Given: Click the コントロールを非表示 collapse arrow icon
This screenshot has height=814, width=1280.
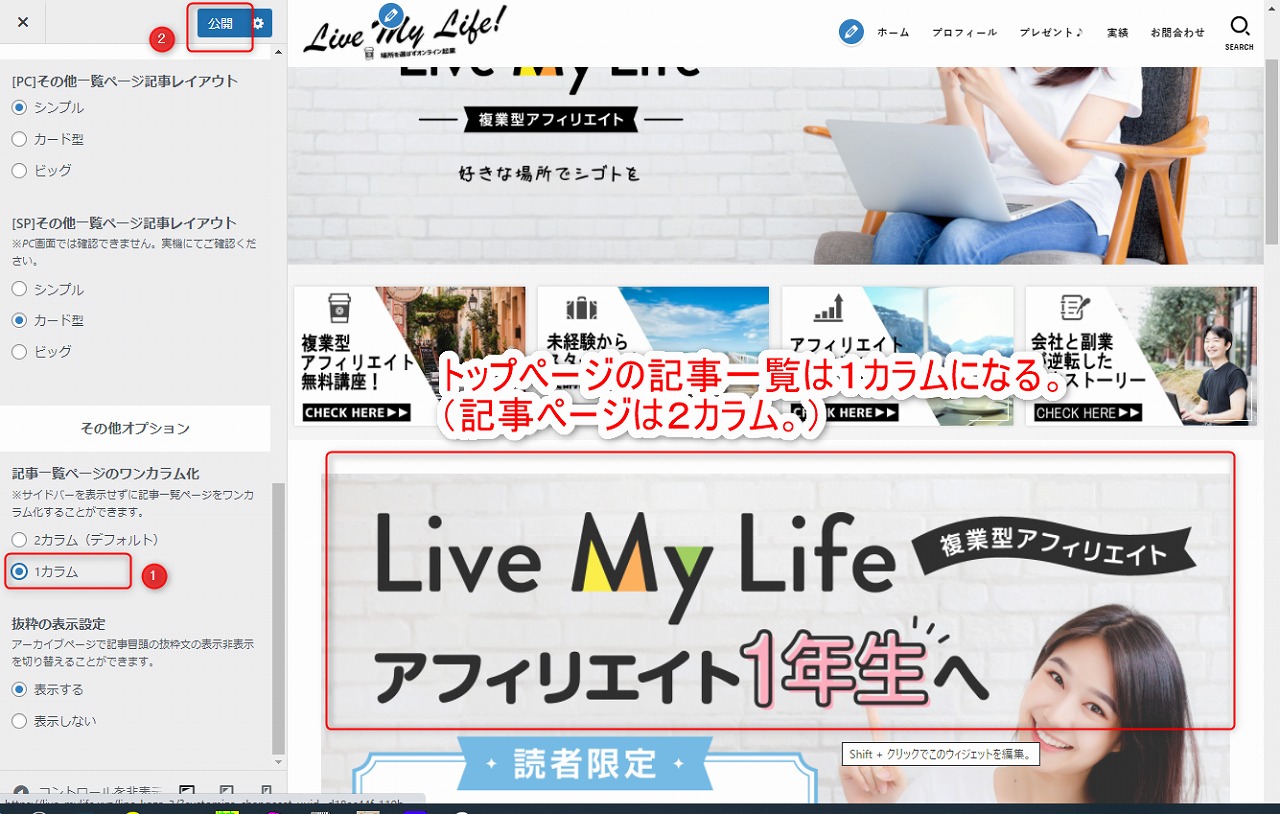Looking at the screenshot, I should point(20,791).
